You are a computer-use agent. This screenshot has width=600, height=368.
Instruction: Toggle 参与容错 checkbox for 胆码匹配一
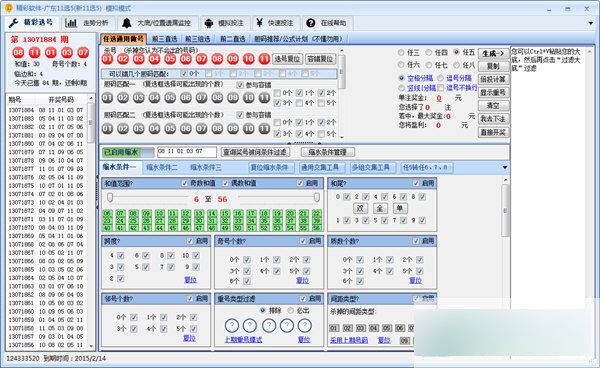[x=240, y=85]
